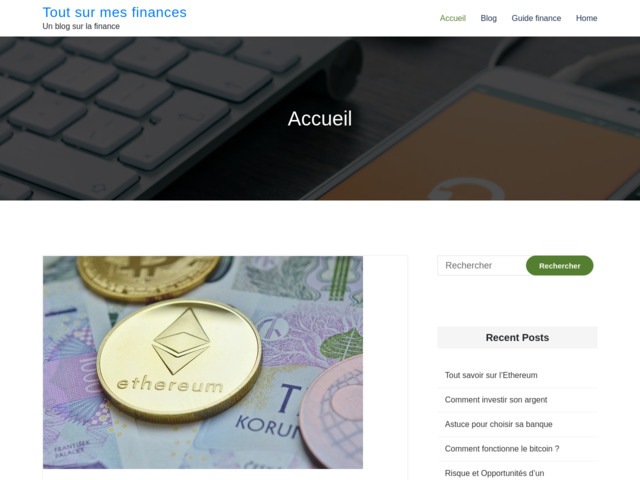Screen dimensions: 640x480
Task: Open the Accueil menu item
Action: click(x=453, y=18)
